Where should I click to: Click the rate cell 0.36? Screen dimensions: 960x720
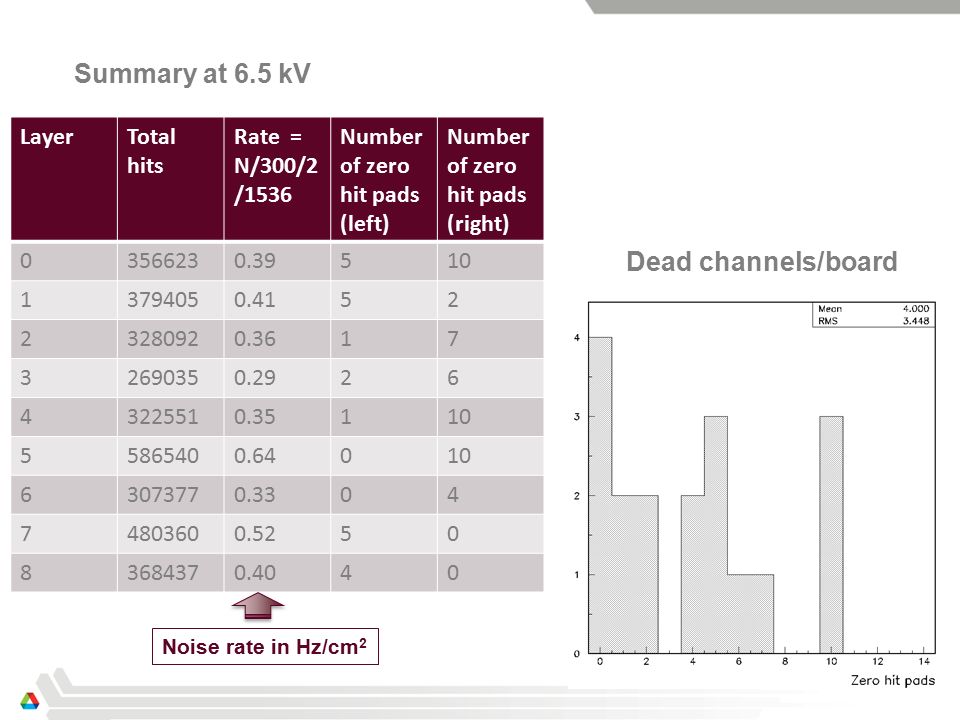[277, 339]
